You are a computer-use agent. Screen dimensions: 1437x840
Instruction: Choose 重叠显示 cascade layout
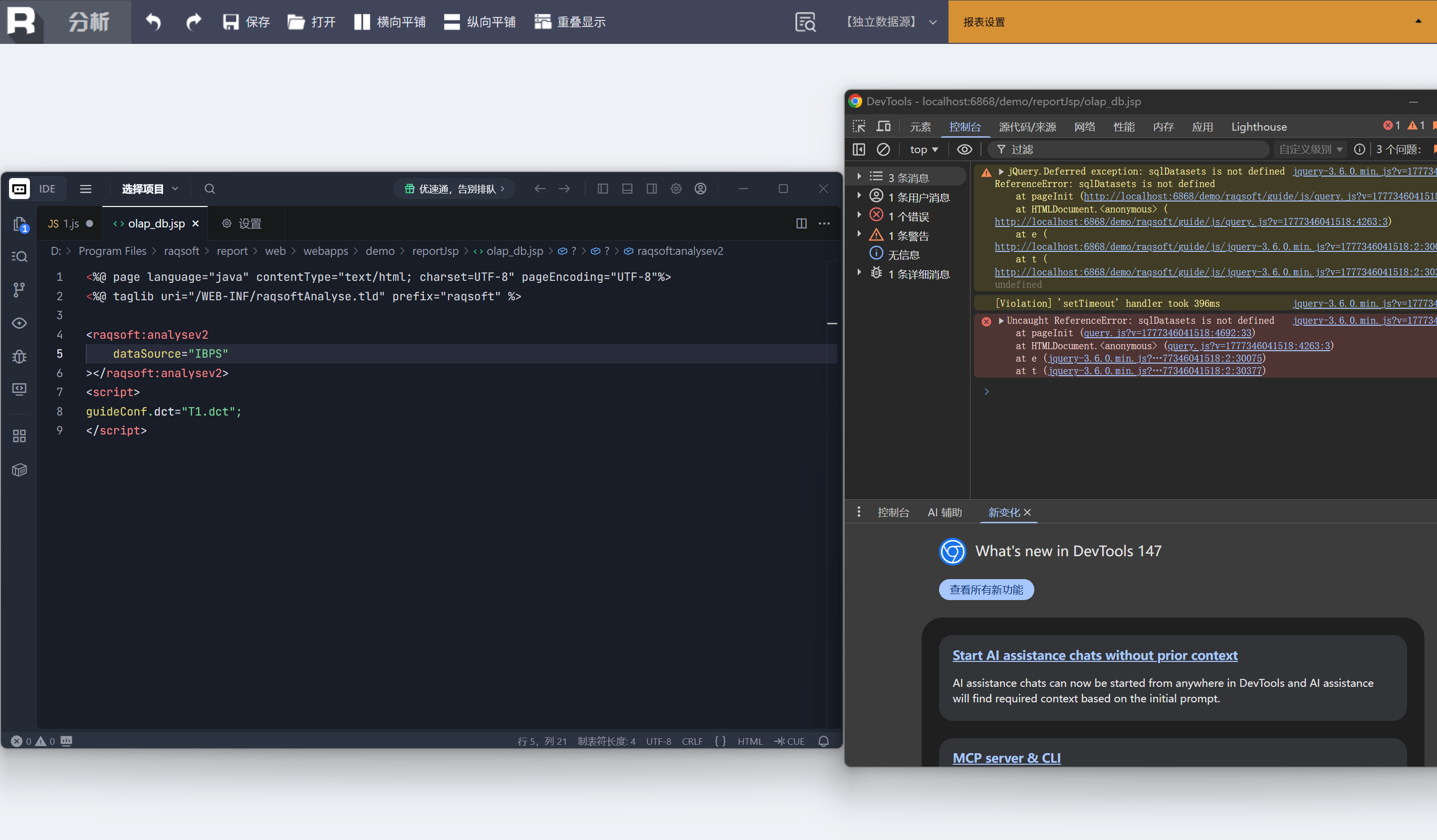[570, 21]
